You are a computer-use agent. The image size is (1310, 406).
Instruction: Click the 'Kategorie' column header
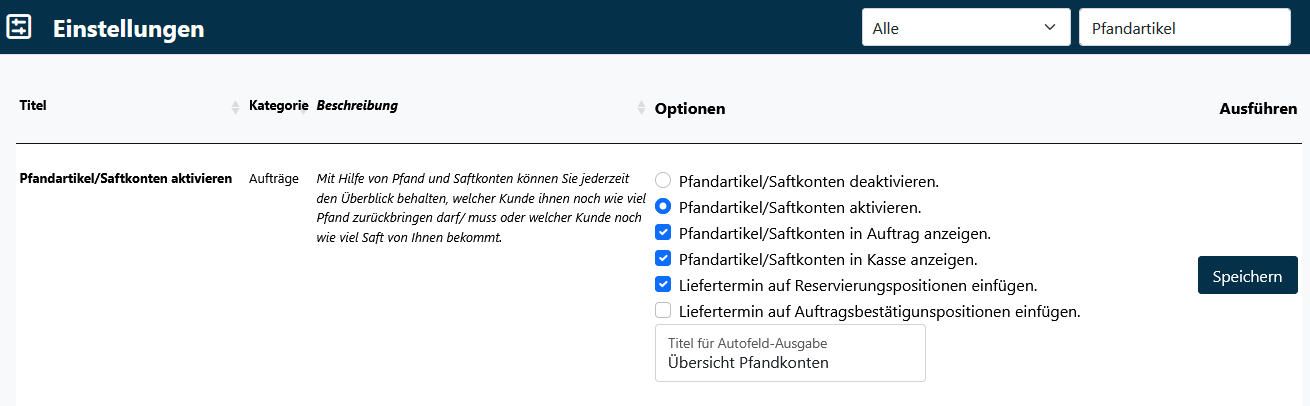[x=277, y=105]
